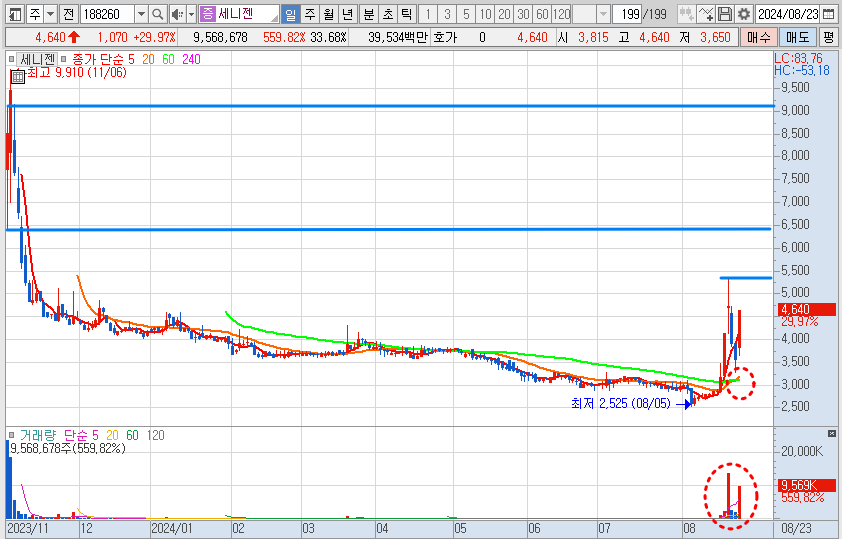Click the 4,640 price tag on axis
The image size is (842, 539).
(x=807, y=309)
